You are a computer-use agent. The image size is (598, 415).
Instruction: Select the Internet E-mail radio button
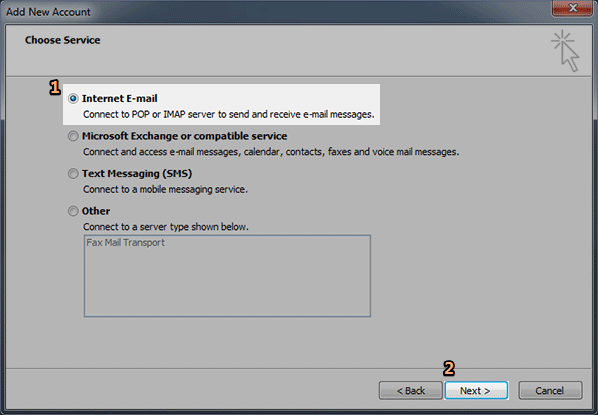click(73, 98)
